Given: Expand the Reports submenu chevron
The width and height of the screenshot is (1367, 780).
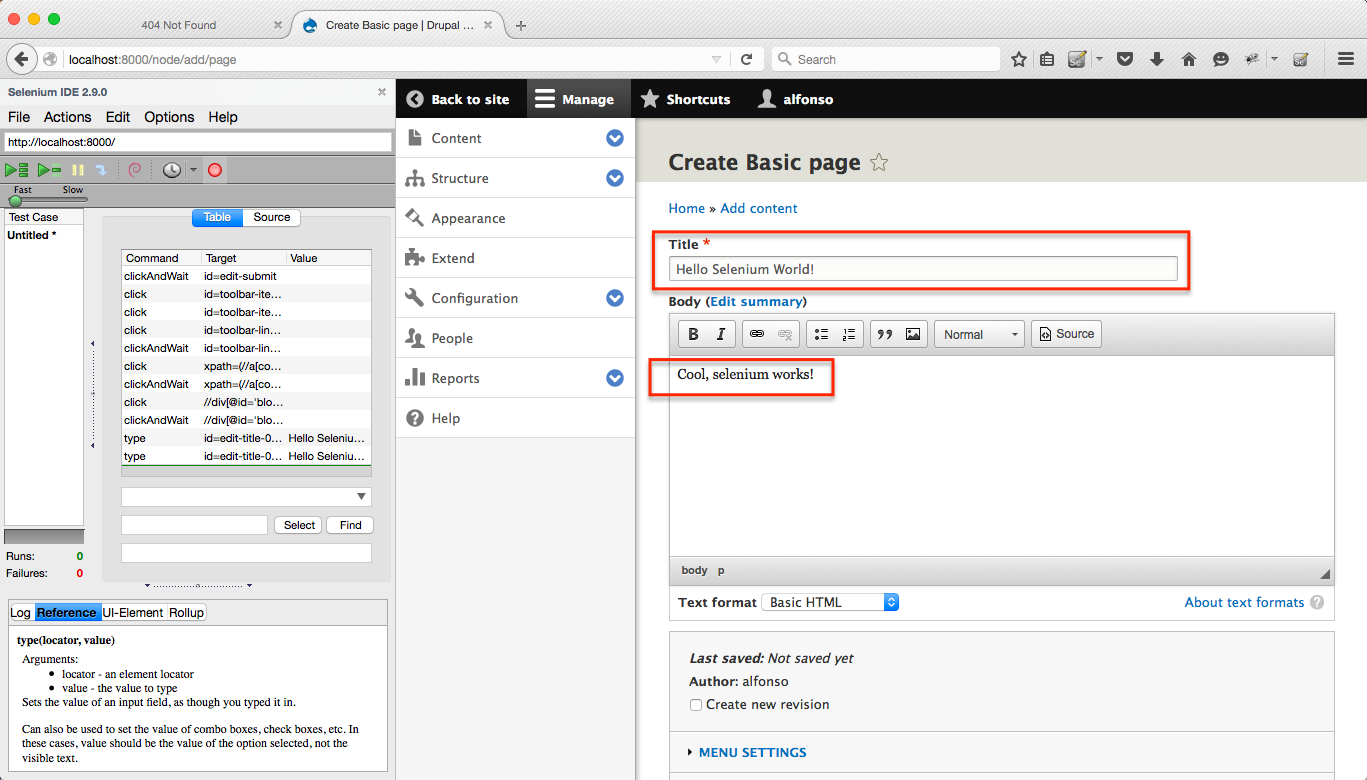Looking at the screenshot, I should 615,378.
